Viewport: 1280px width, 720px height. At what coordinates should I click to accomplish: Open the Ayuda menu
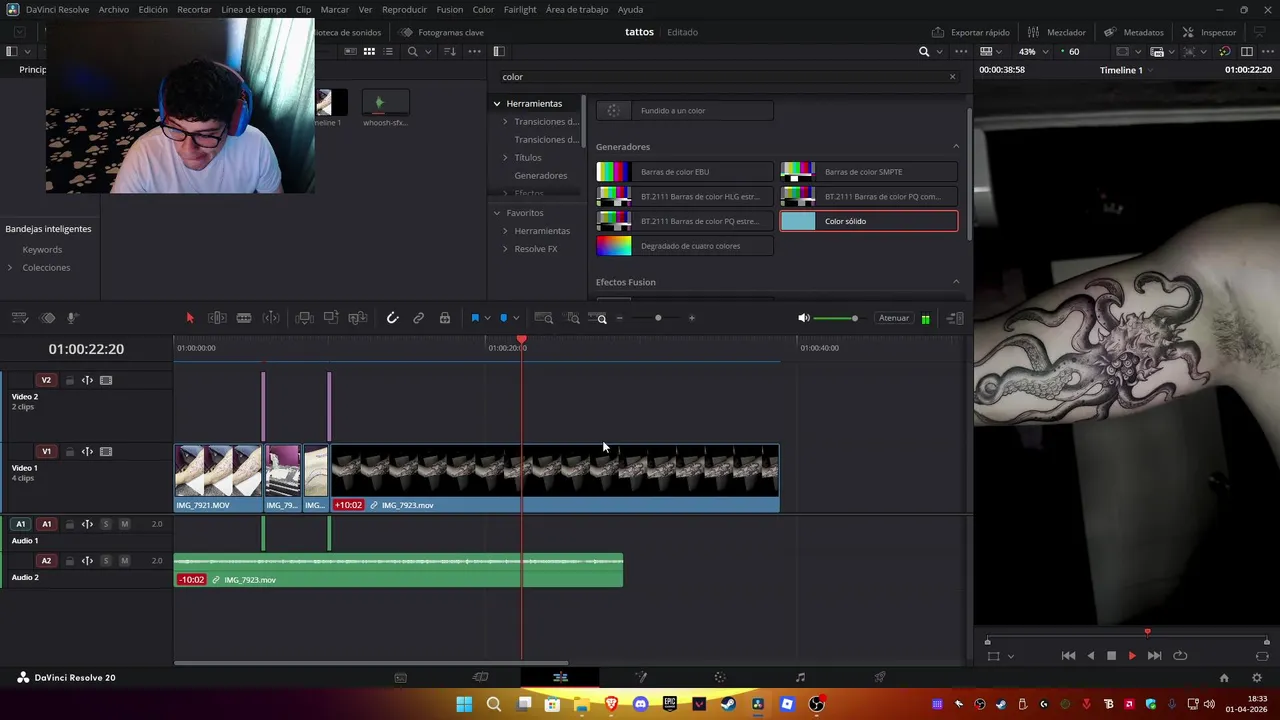tap(630, 9)
